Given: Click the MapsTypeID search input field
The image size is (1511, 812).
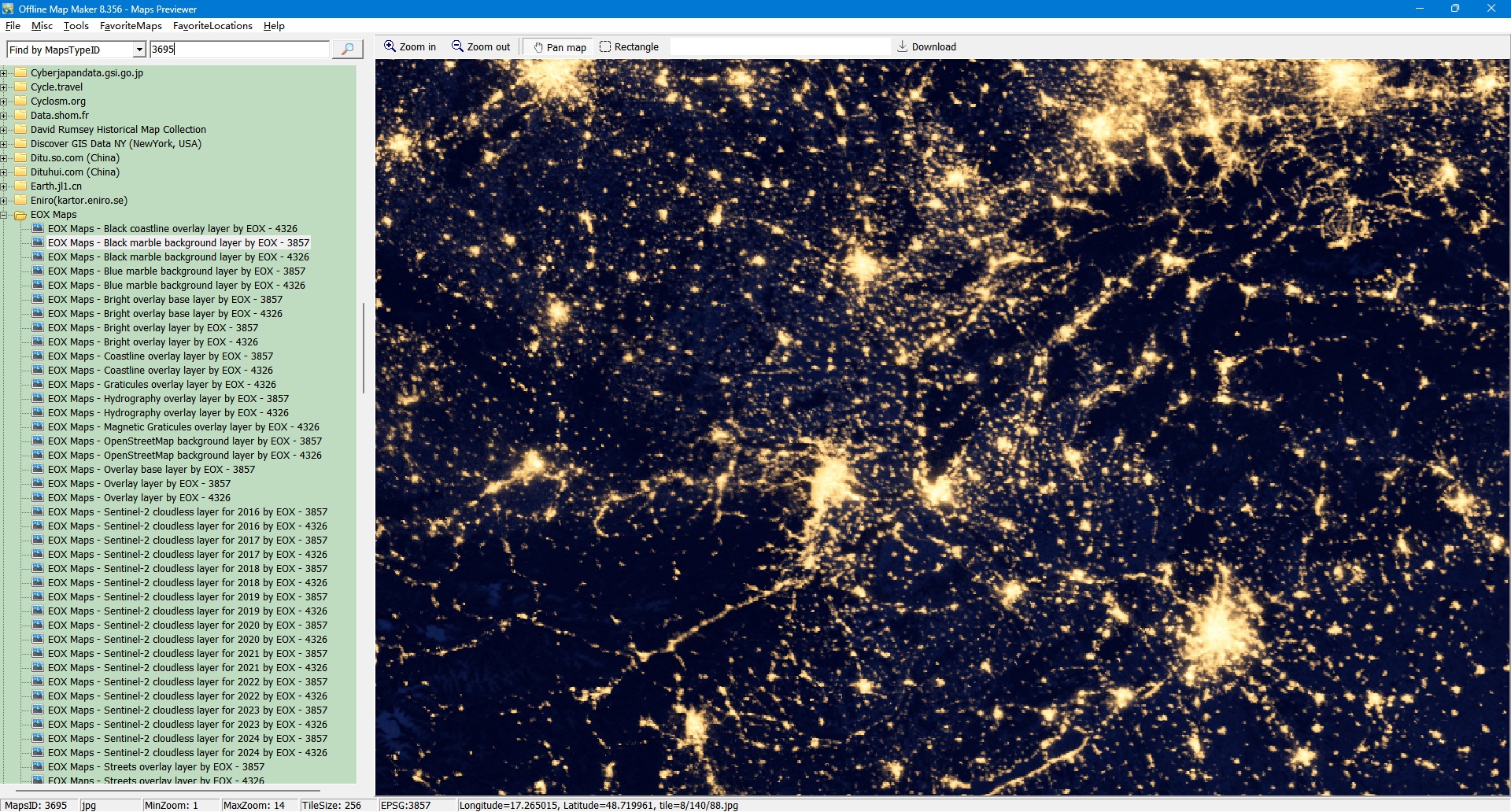Looking at the screenshot, I should point(239,50).
